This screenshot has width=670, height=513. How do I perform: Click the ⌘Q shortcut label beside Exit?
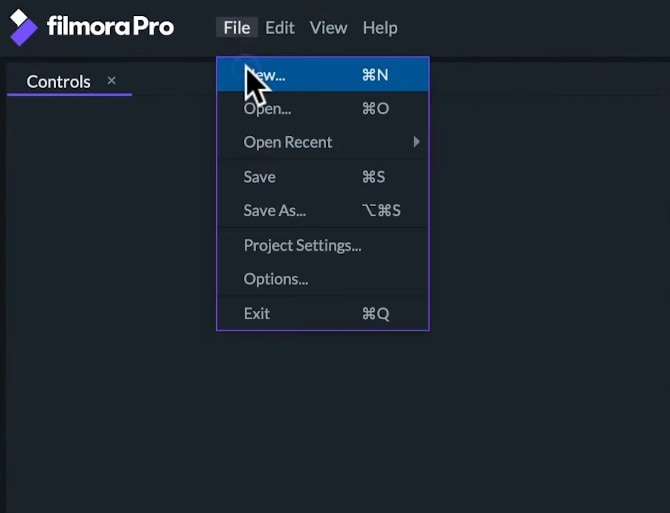(375, 314)
